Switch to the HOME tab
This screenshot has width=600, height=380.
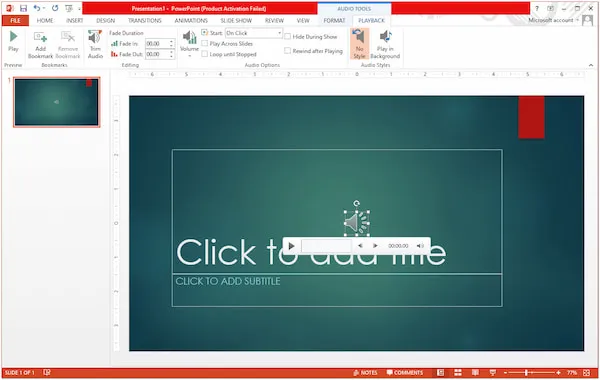click(45, 21)
